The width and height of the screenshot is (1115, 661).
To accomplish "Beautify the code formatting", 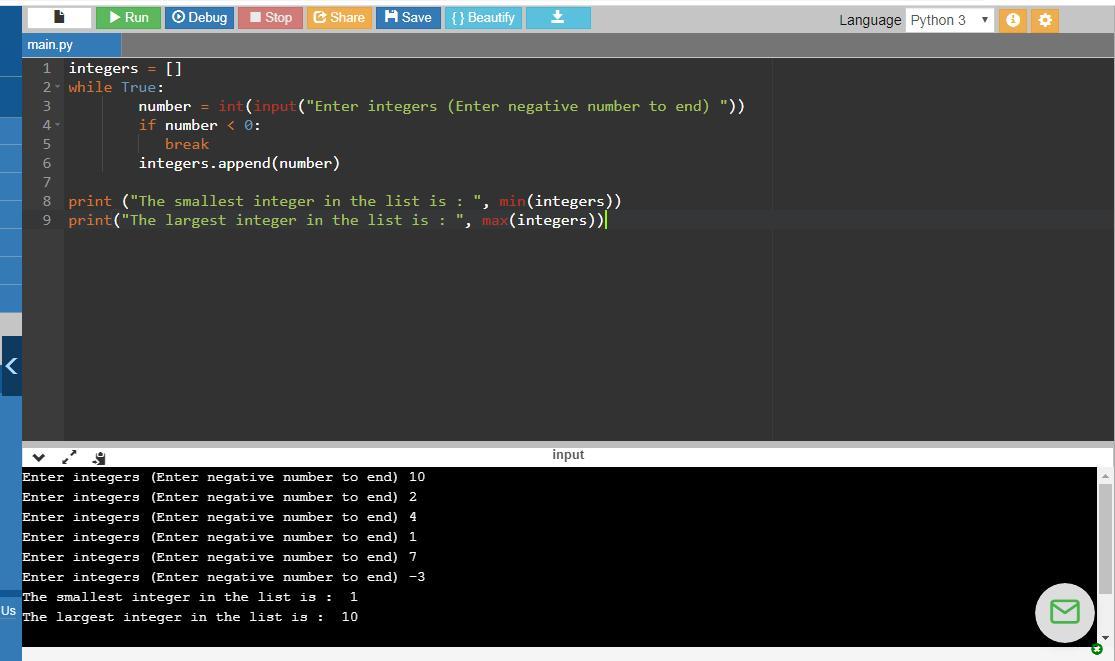I will (484, 18).
